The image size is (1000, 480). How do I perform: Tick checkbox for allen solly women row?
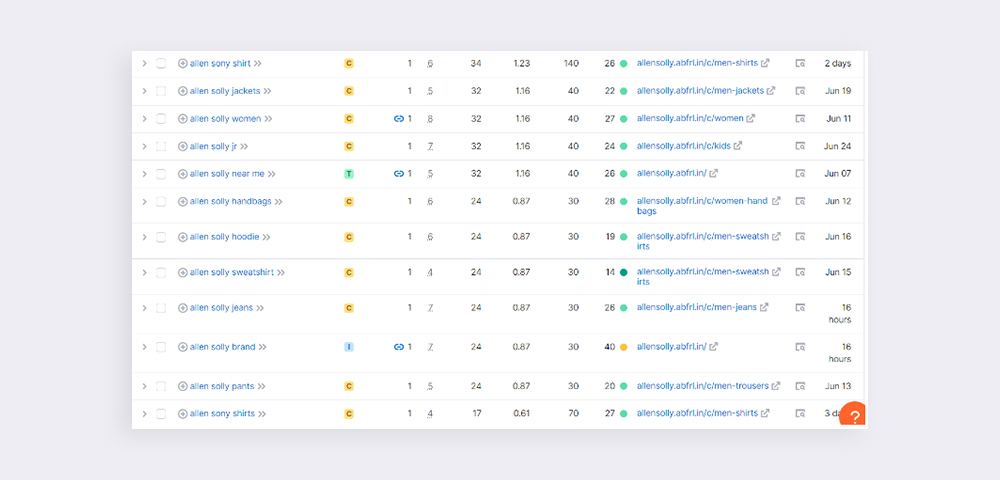(161, 119)
